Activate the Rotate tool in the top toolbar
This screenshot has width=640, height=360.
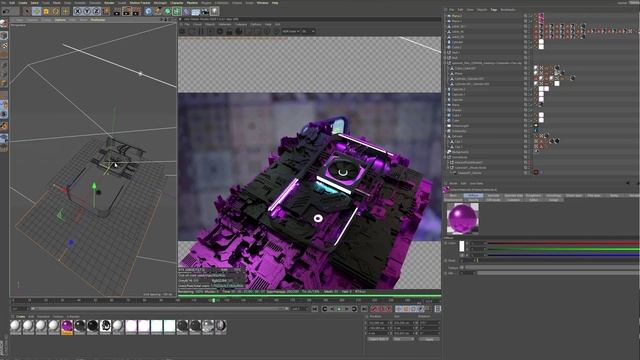point(56,11)
